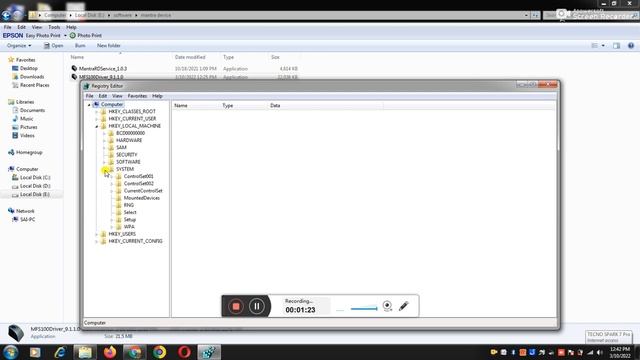Select the Setup key
Screen dimensions: 640x360
130,220
